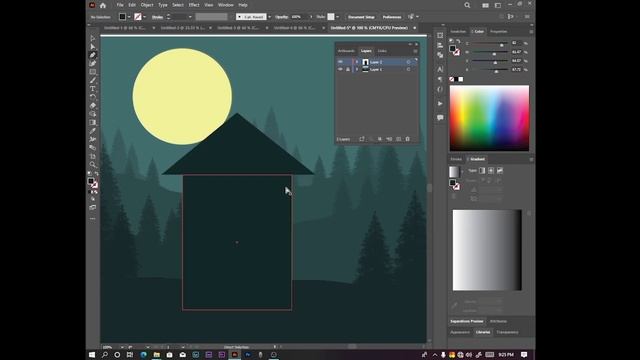Select the Direct Selection tool
Image resolution: width=640 pixels, height=360 pixels.
click(x=93, y=47)
